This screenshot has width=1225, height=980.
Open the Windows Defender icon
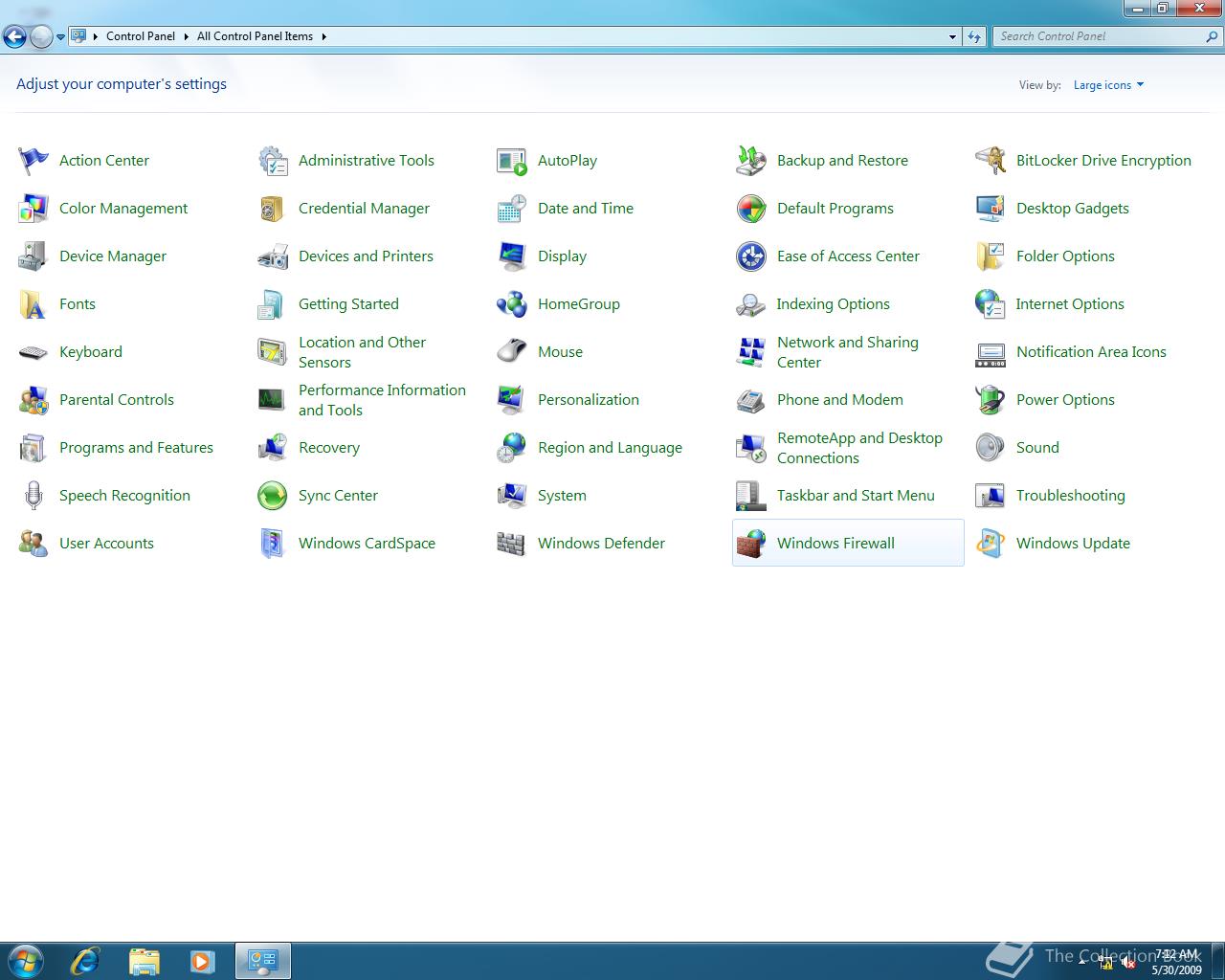[x=512, y=544]
